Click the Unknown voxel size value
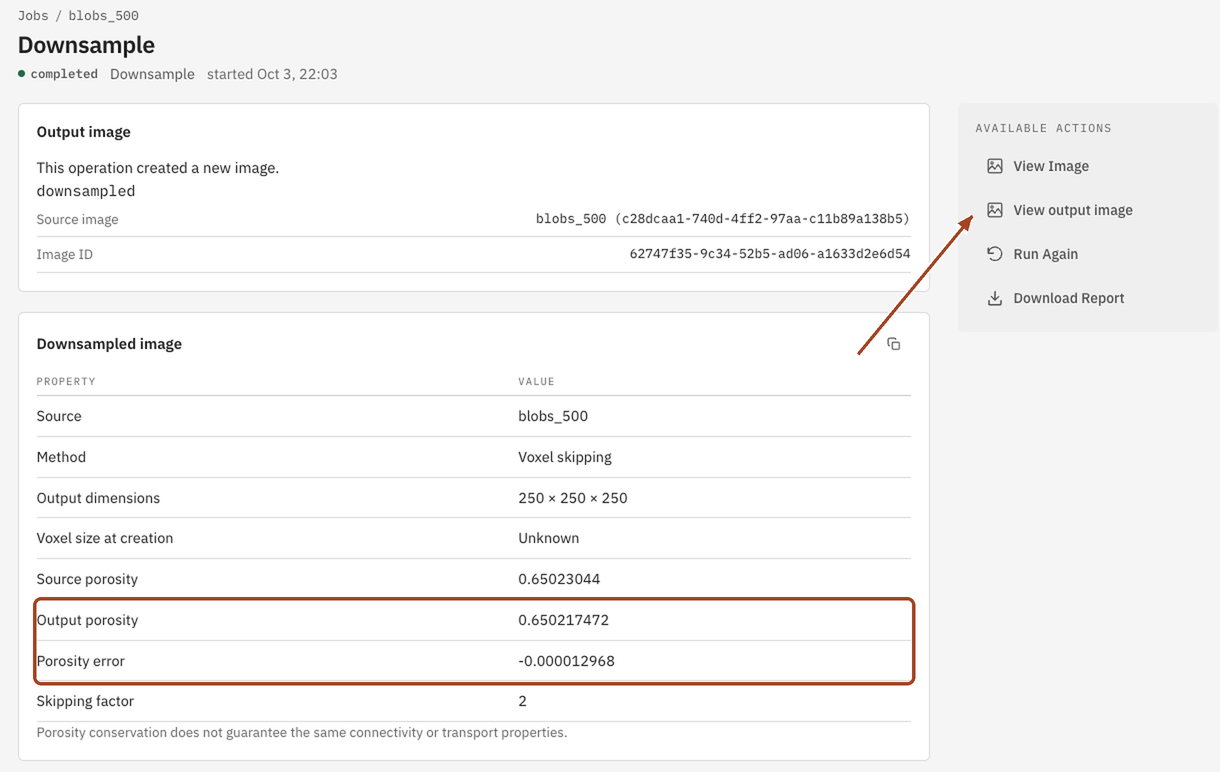 (548, 538)
